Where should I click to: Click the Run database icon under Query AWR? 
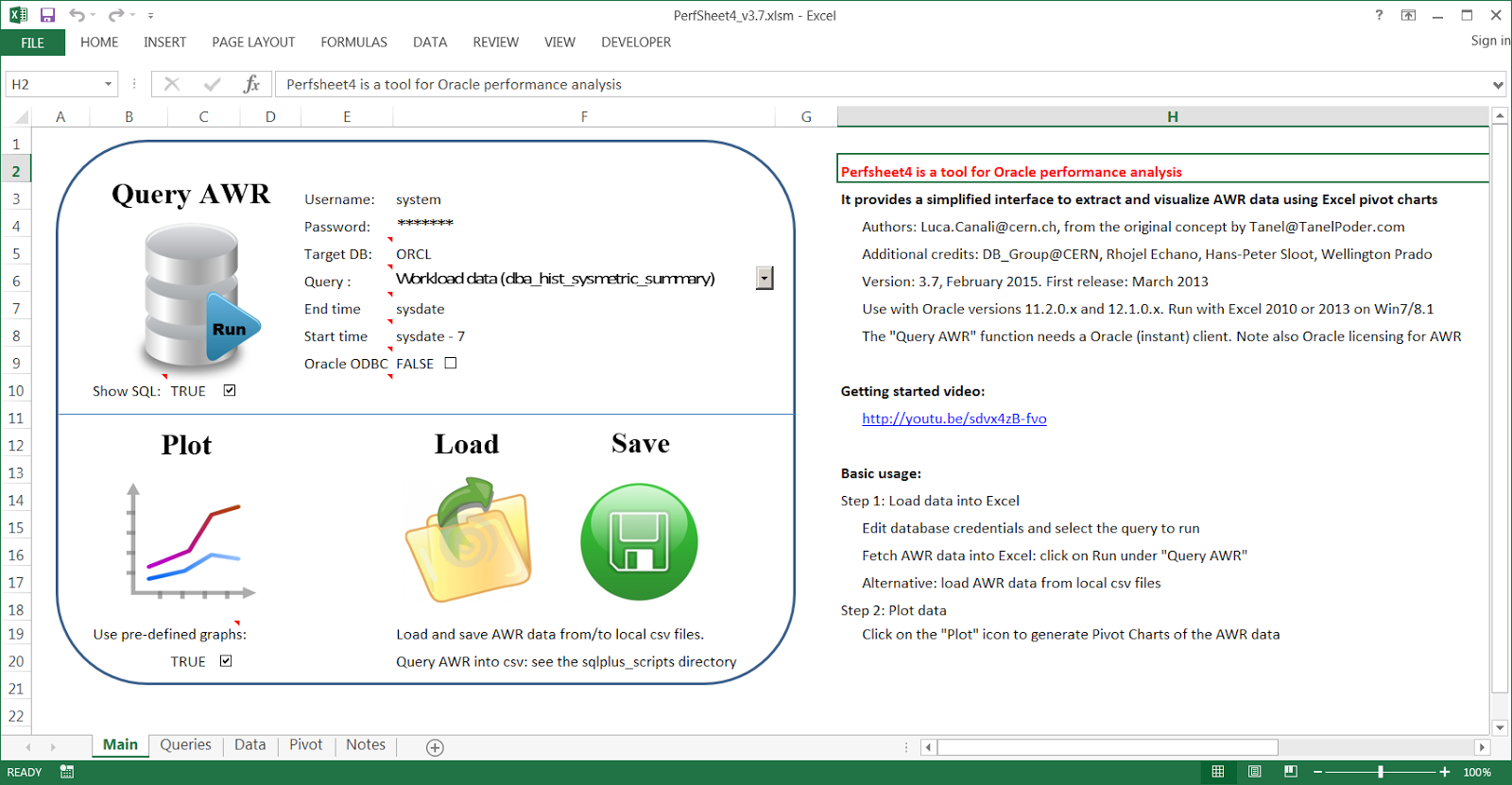200,297
